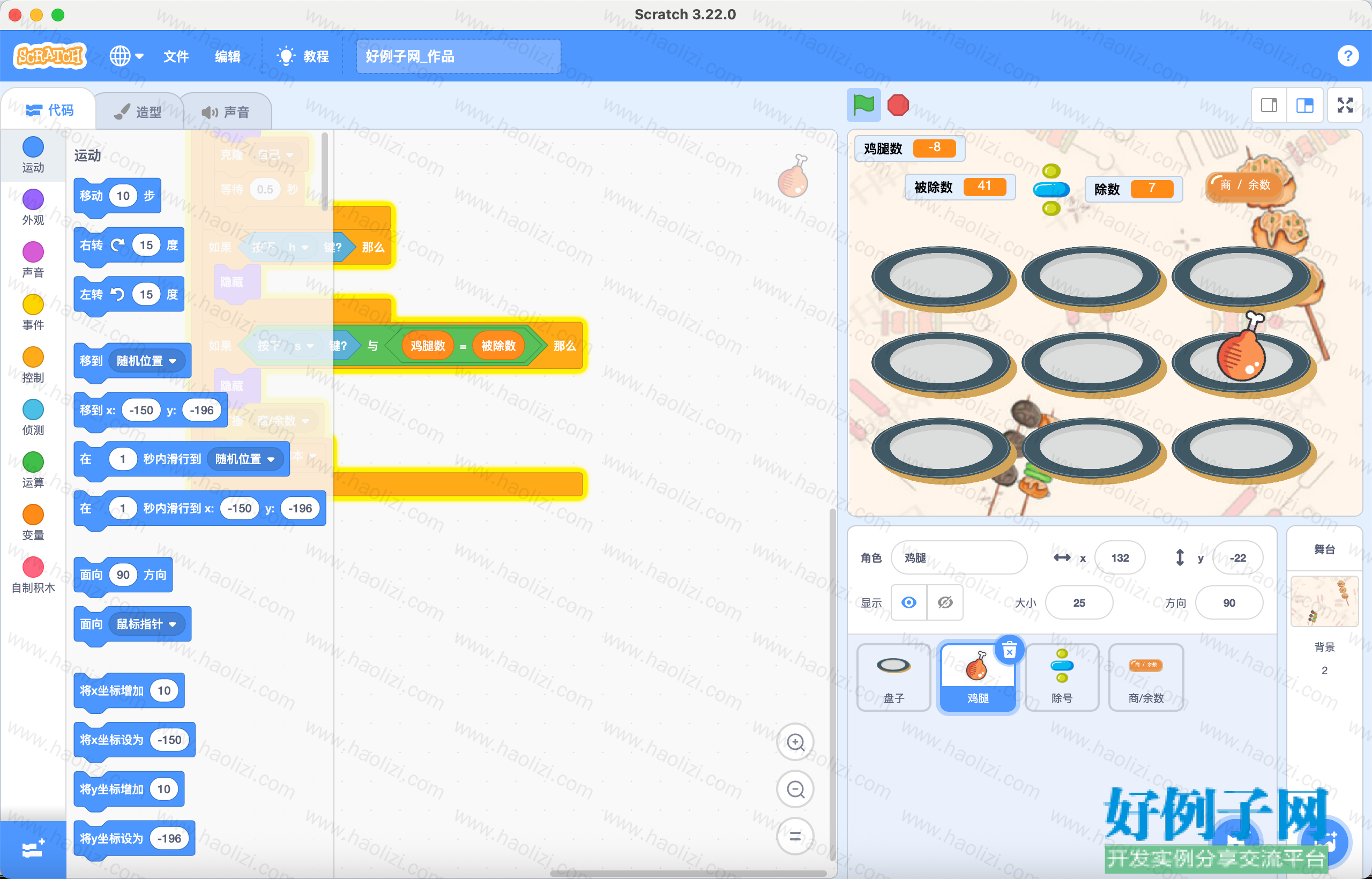Screen dimensions: 1372x879
Task: Select the 侦测 sensing category
Action: [x=33, y=417]
